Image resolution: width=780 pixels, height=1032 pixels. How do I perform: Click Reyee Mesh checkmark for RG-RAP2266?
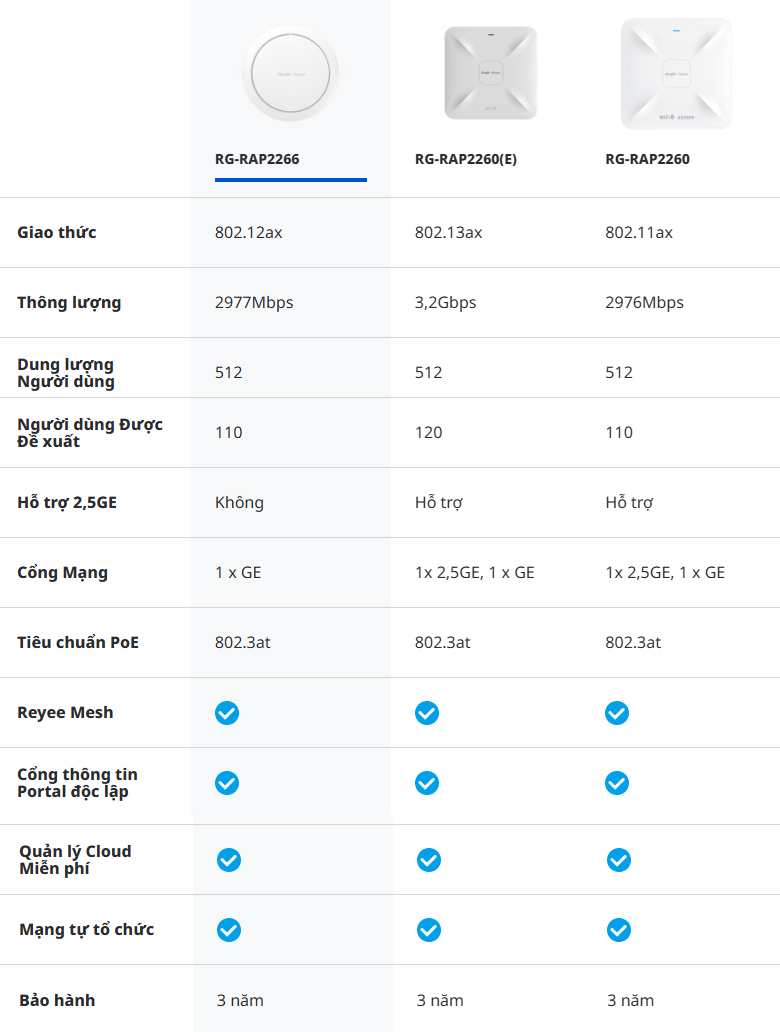click(x=227, y=713)
